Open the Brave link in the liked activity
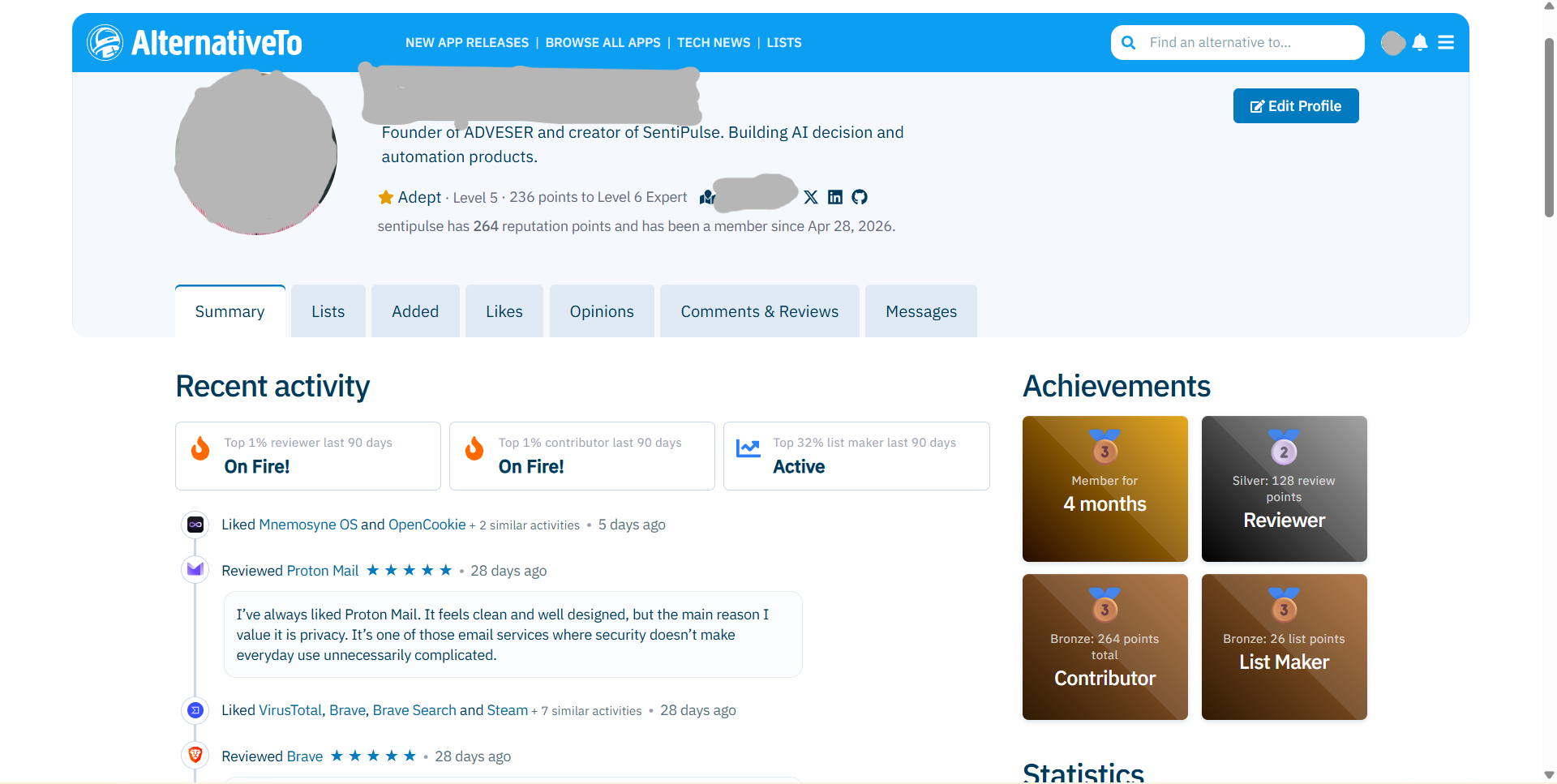Screen dimensions: 1557x784 (347, 710)
